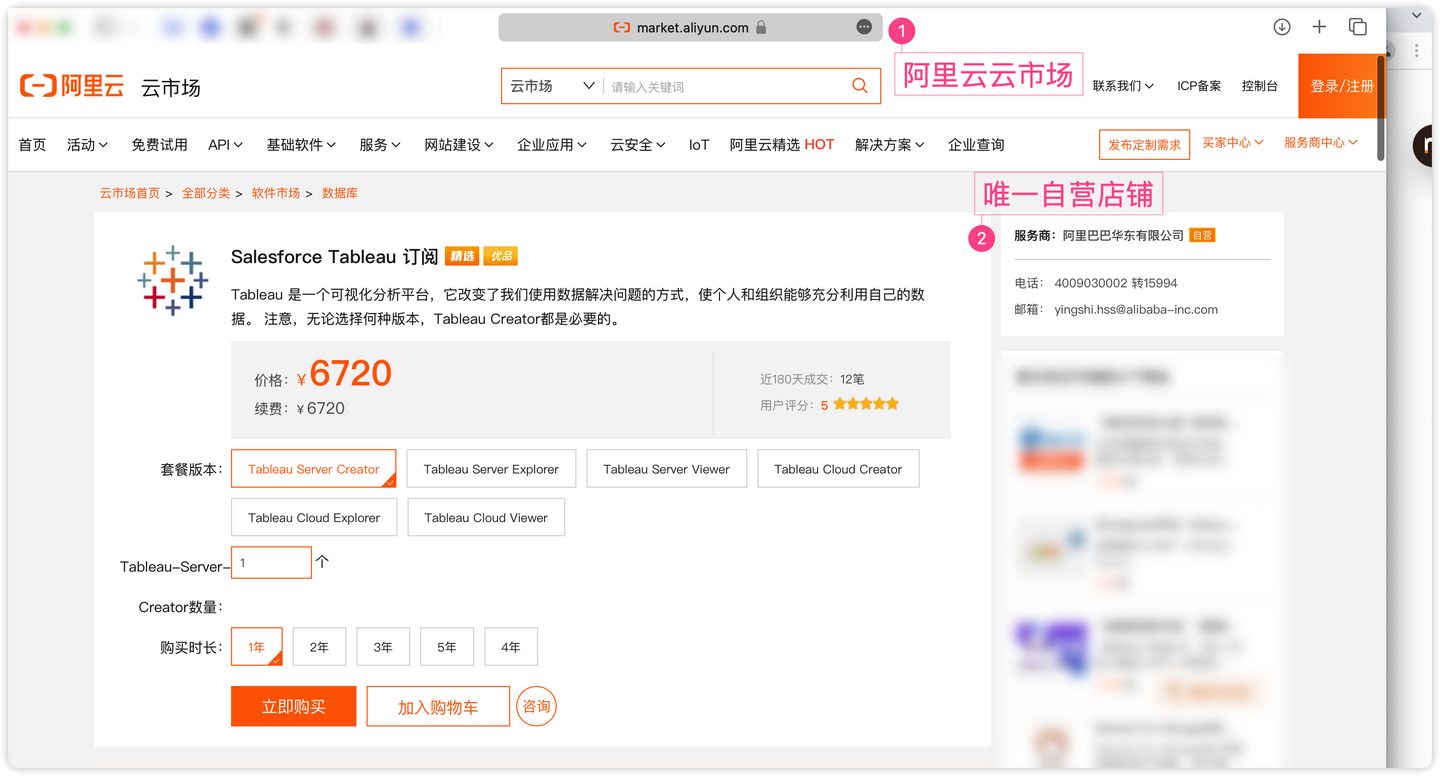Click the page vertical scrollbar
The height and width of the screenshot is (776, 1440).
[x=1381, y=108]
